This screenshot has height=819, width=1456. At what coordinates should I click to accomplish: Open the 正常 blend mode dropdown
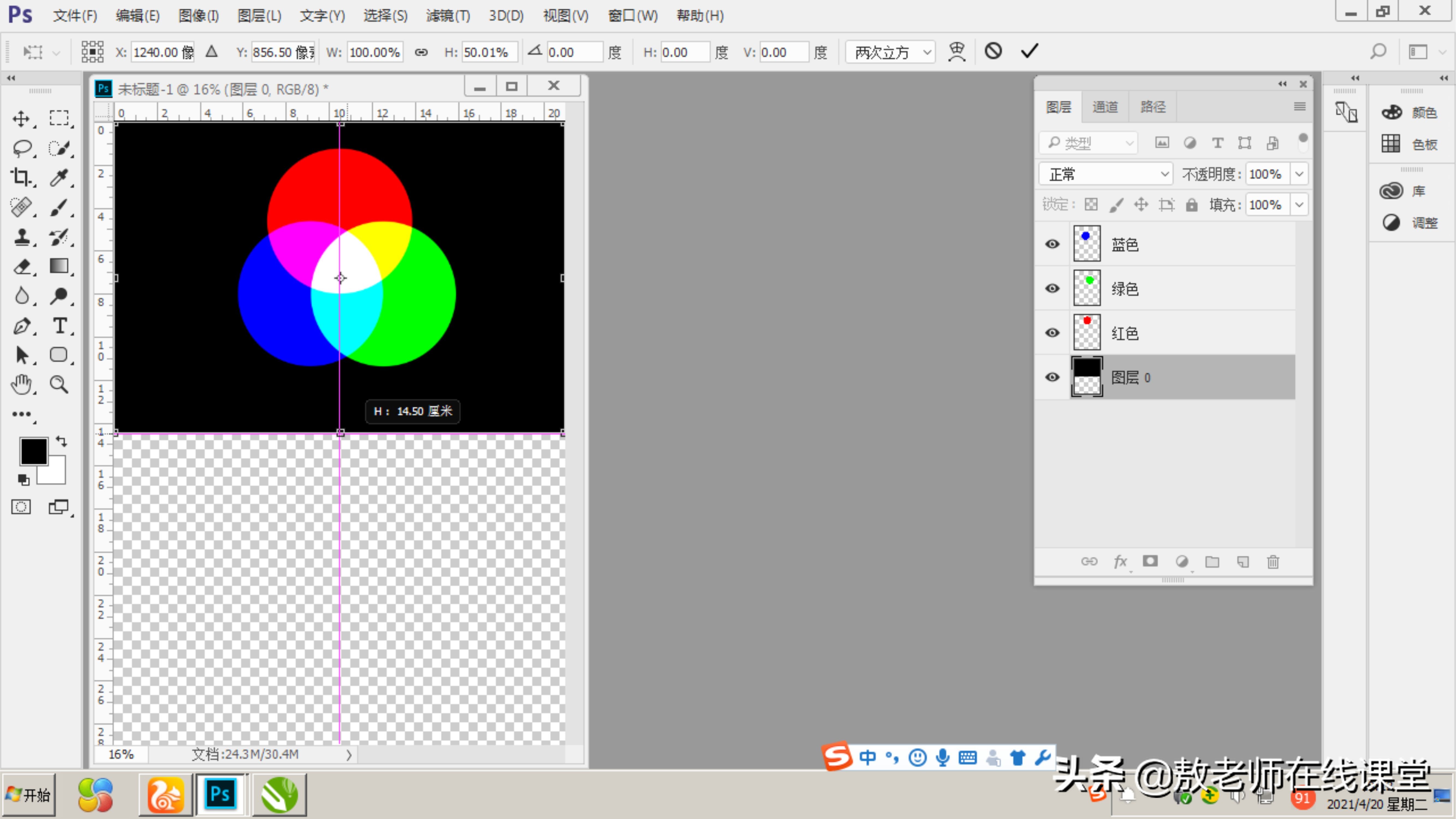click(1106, 174)
